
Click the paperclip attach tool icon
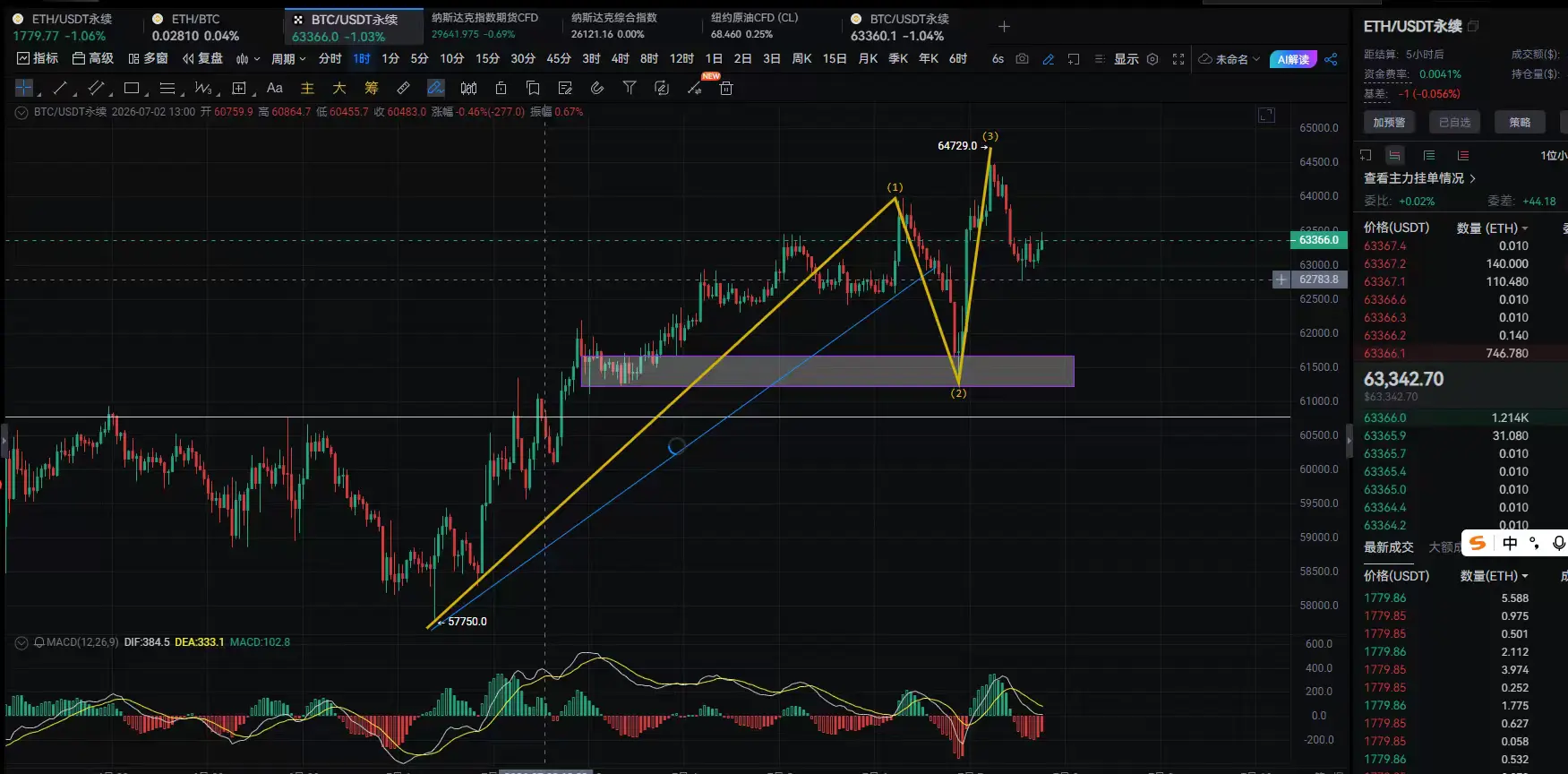[x=597, y=88]
